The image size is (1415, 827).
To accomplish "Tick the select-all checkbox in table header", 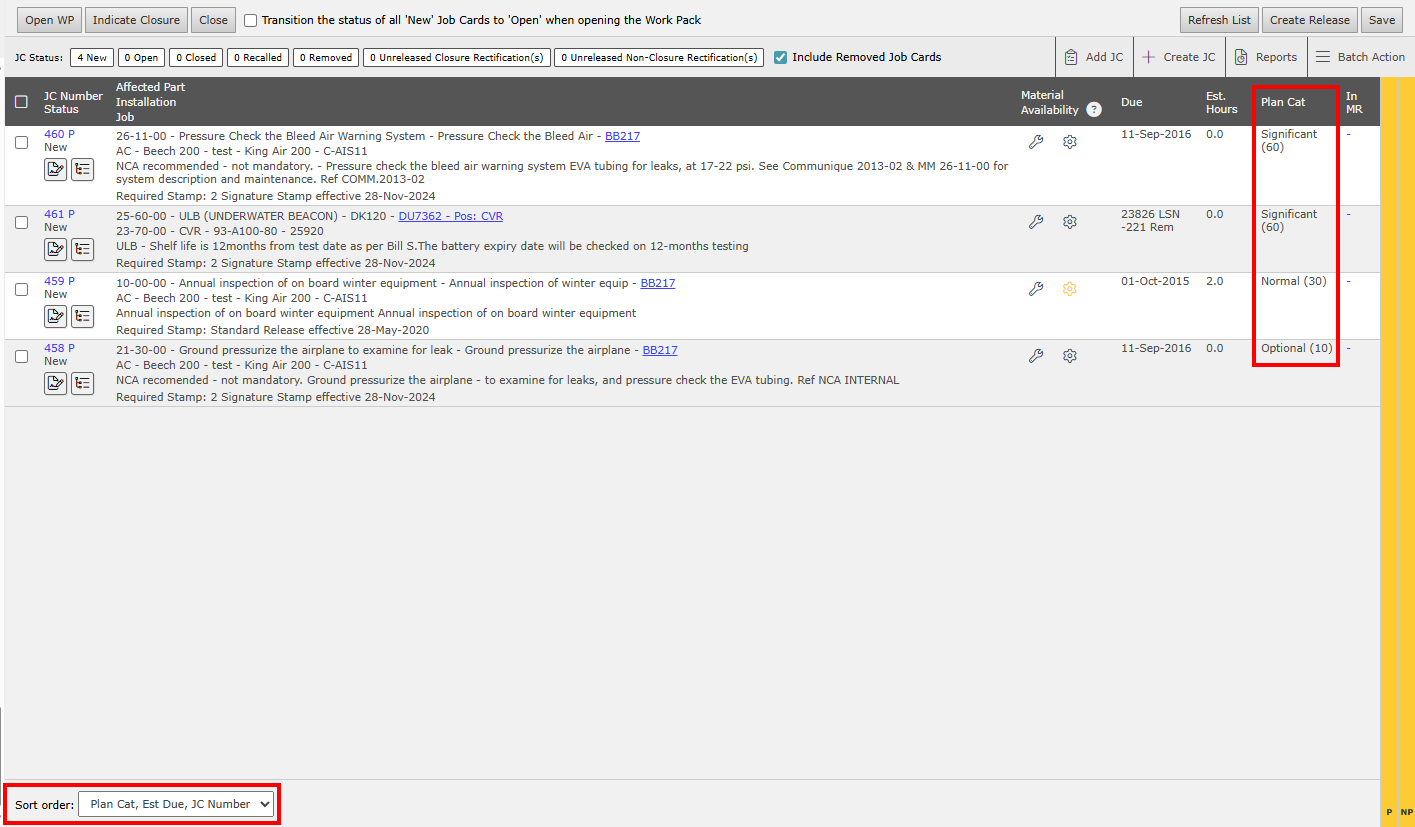I will (x=22, y=102).
